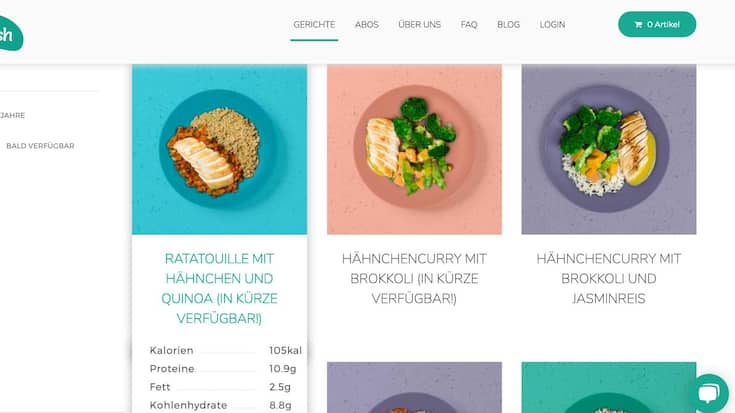Open the BLOG section
Image resolution: width=735 pixels, height=413 pixels.
[509, 24]
